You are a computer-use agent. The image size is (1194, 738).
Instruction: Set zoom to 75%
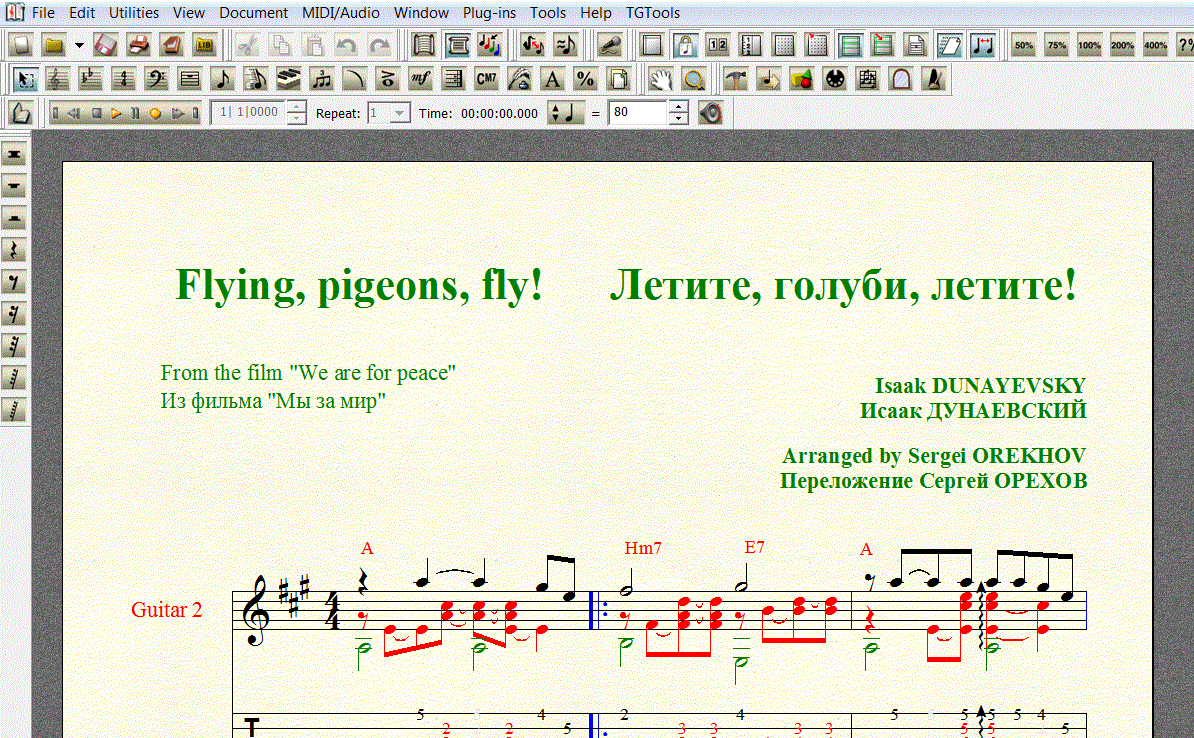click(x=1057, y=45)
